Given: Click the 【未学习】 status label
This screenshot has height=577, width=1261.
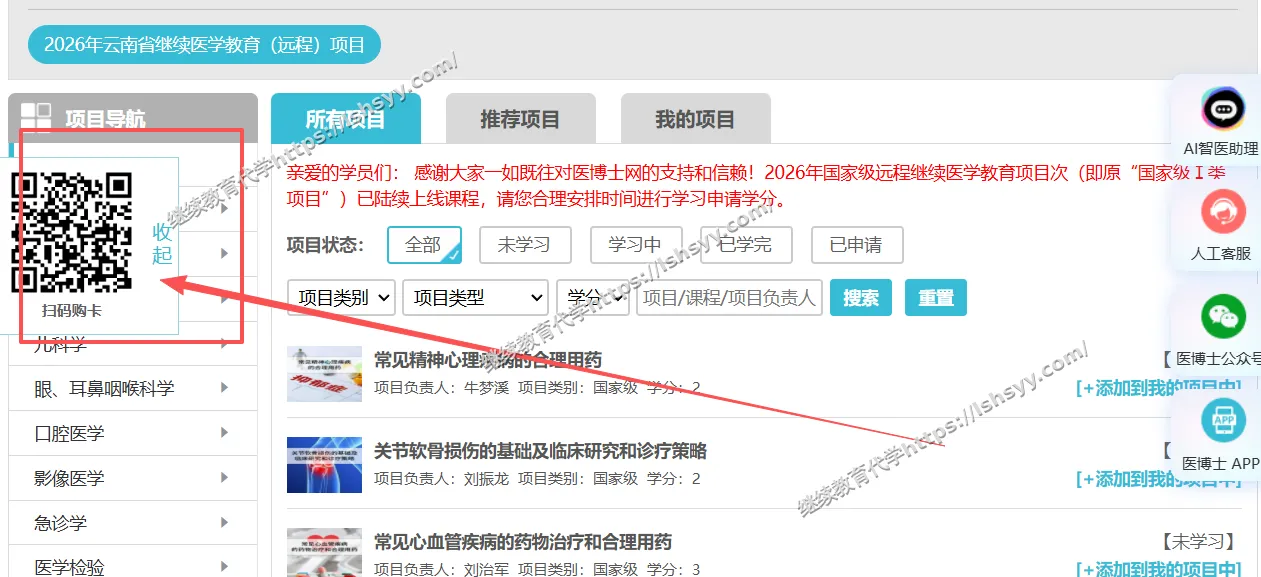Looking at the screenshot, I should (x=1200, y=542).
